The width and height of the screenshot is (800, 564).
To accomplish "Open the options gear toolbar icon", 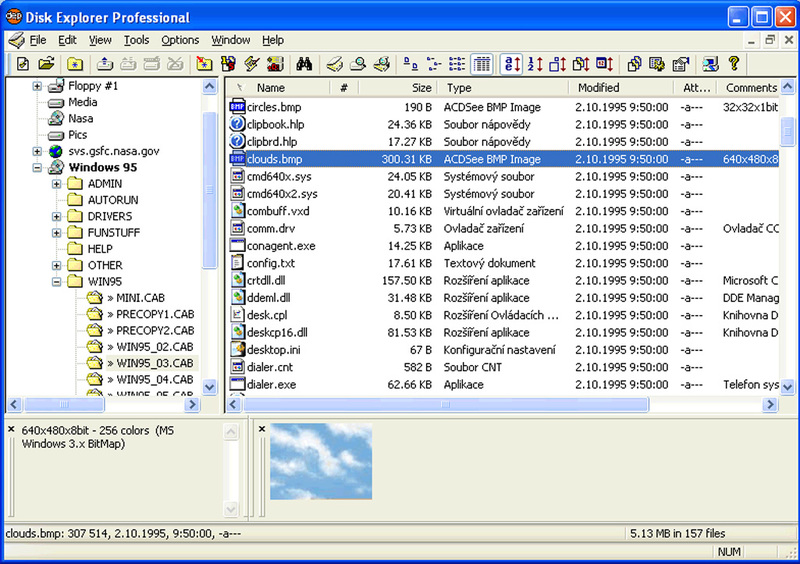I will (657, 64).
